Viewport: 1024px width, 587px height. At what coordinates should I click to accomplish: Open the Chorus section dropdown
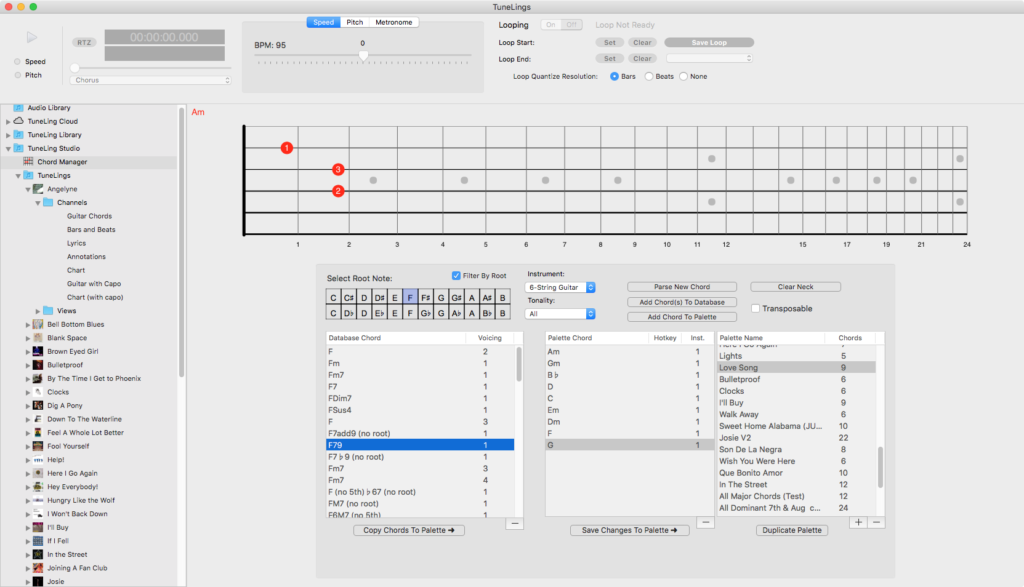point(150,80)
